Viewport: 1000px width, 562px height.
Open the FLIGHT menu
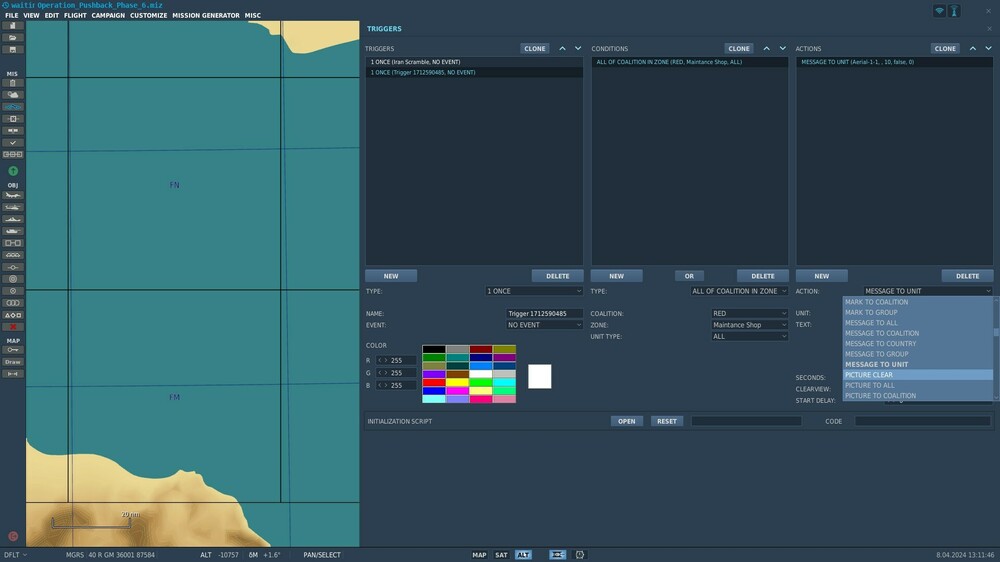pos(75,15)
